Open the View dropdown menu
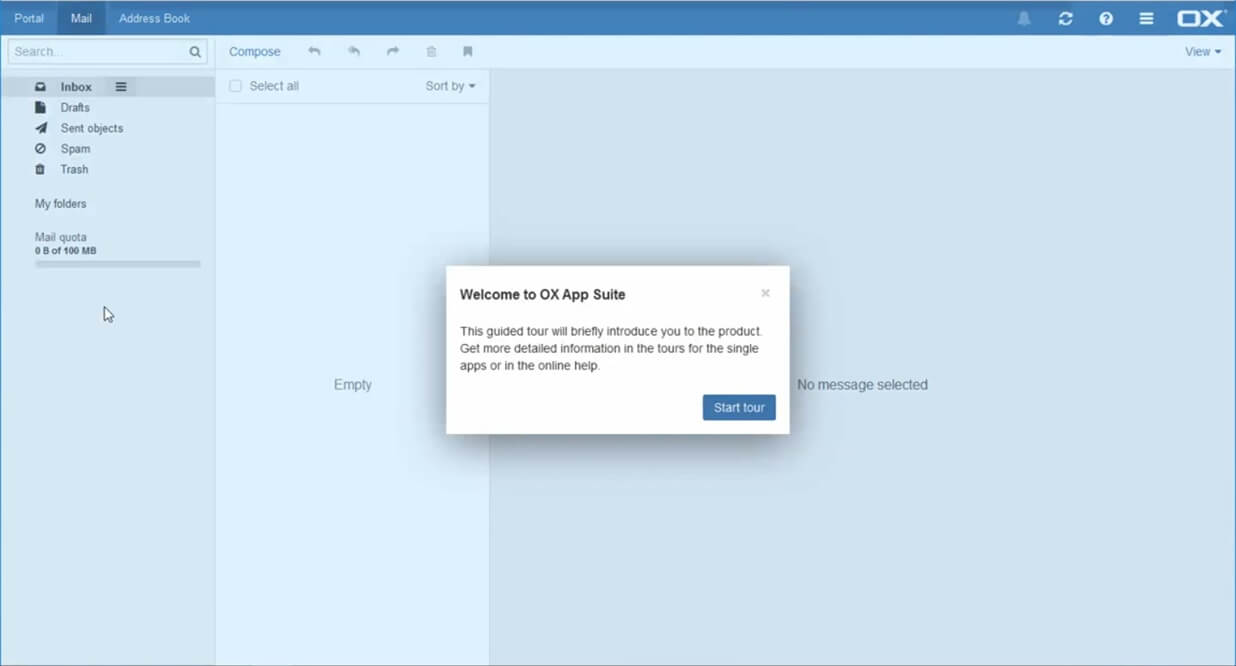 coord(1203,51)
